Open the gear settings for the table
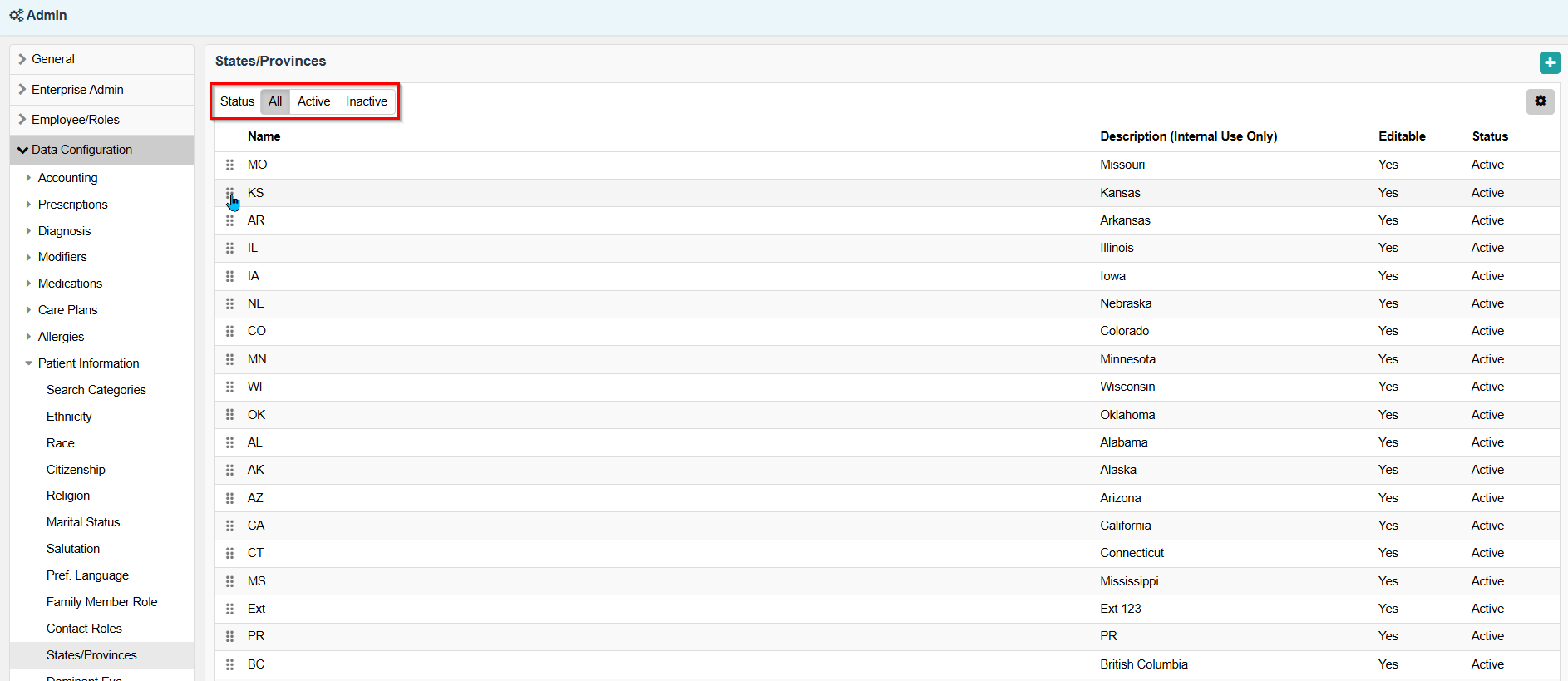The image size is (1568, 681). [1540, 101]
